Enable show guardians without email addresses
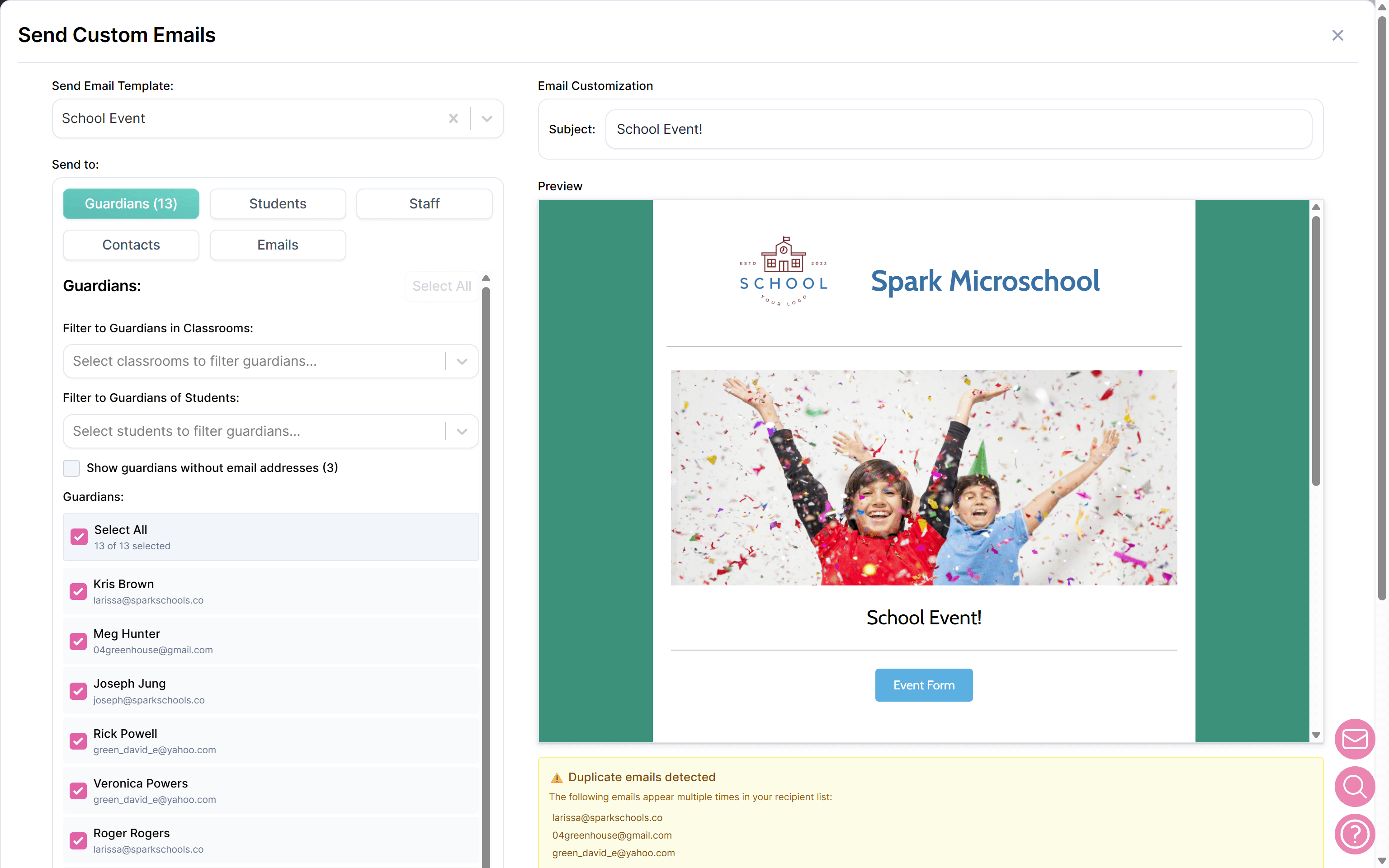The width and height of the screenshot is (1389, 868). [x=72, y=468]
